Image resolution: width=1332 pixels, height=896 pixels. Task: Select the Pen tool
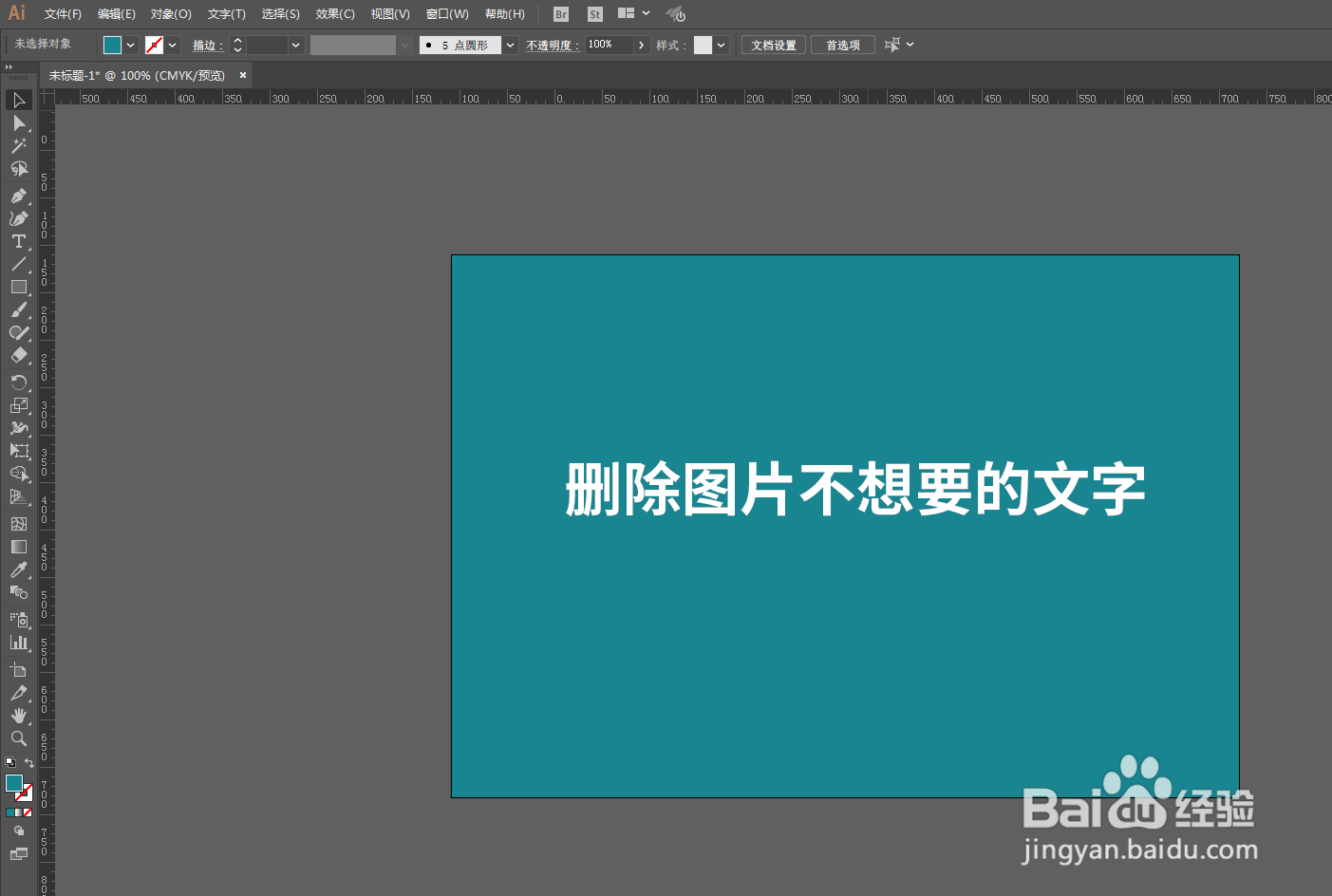(19, 196)
